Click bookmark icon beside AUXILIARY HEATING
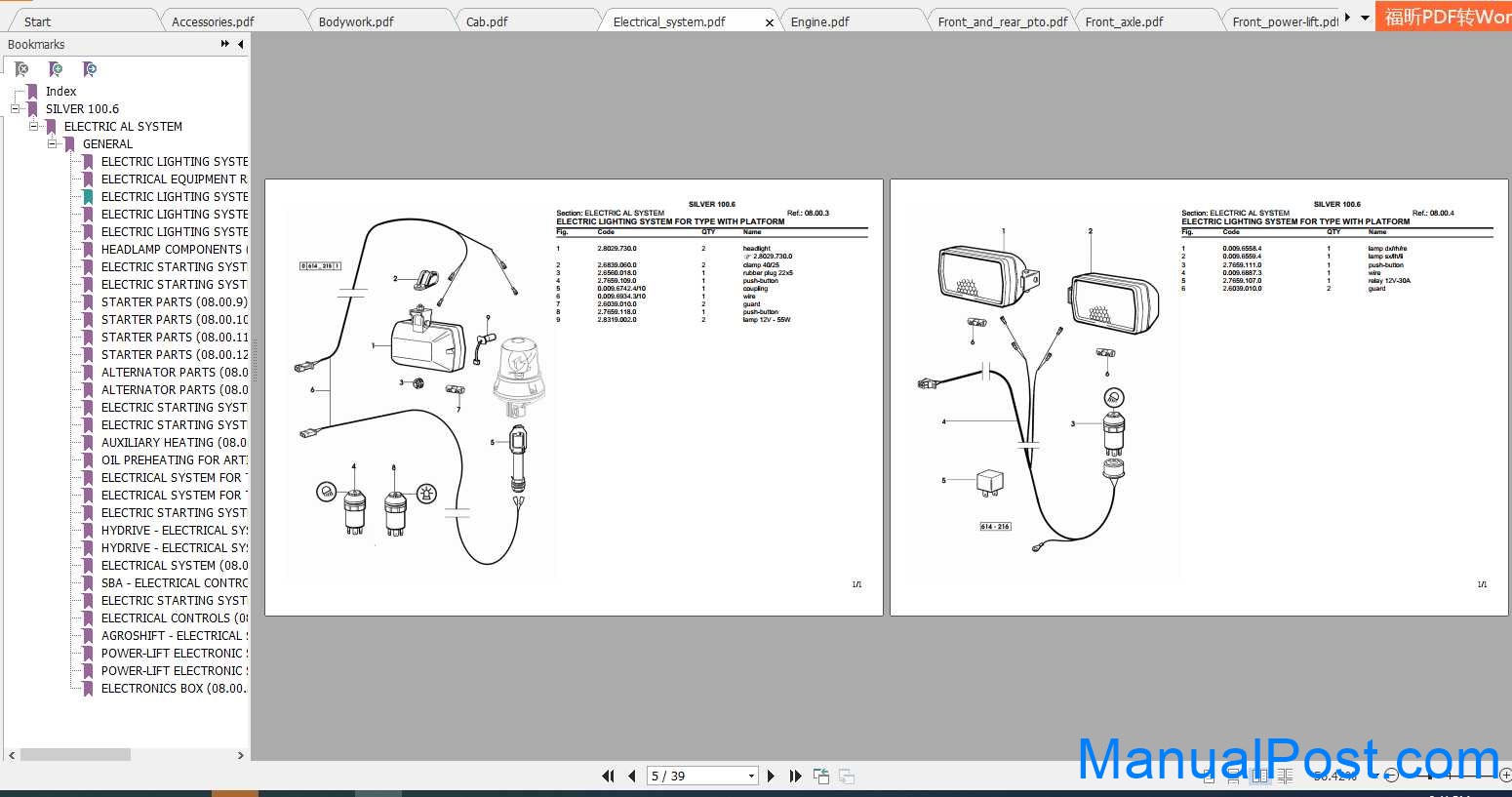The image size is (1512, 797). (x=88, y=443)
